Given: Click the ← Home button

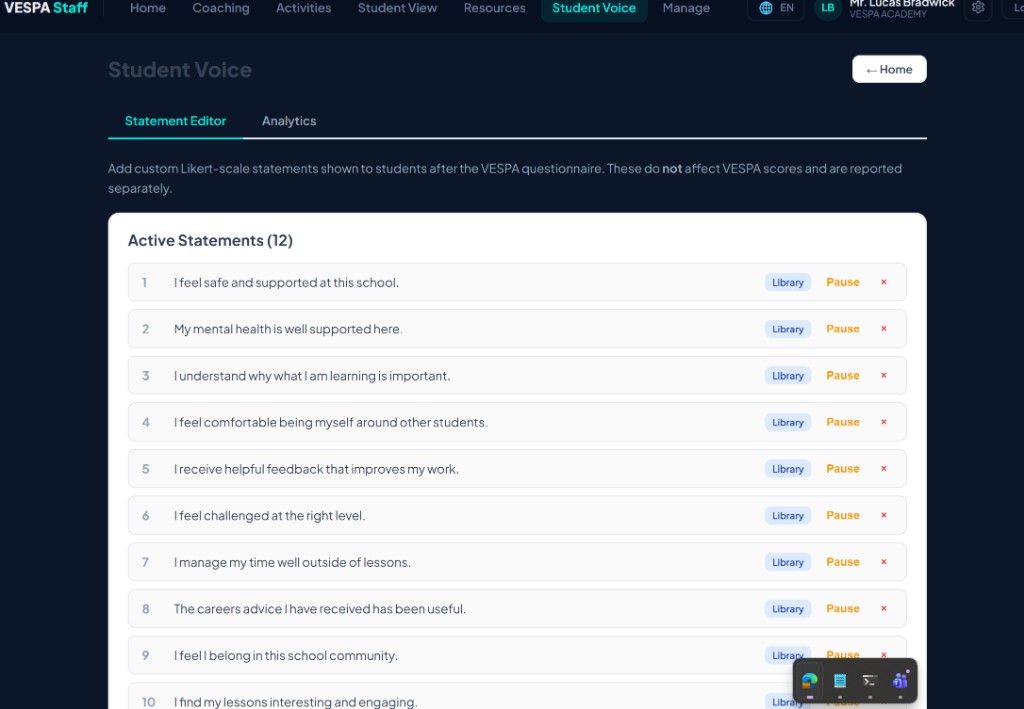Looking at the screenshot, I should (889, 69).
